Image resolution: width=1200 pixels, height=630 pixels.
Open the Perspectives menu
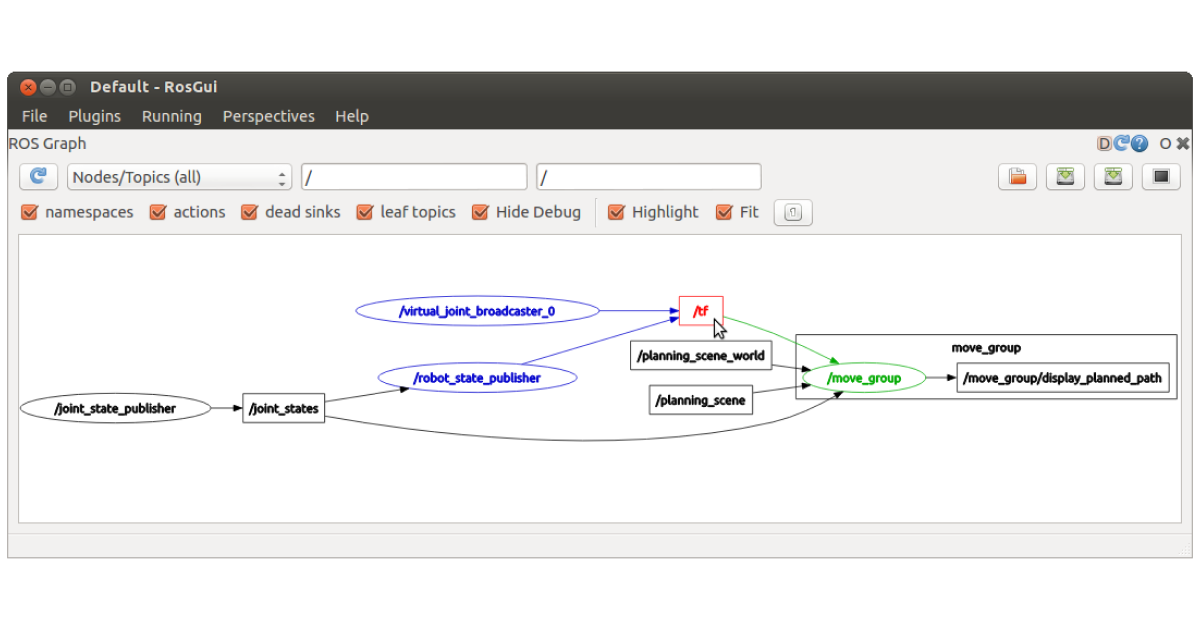click(268, 116)
